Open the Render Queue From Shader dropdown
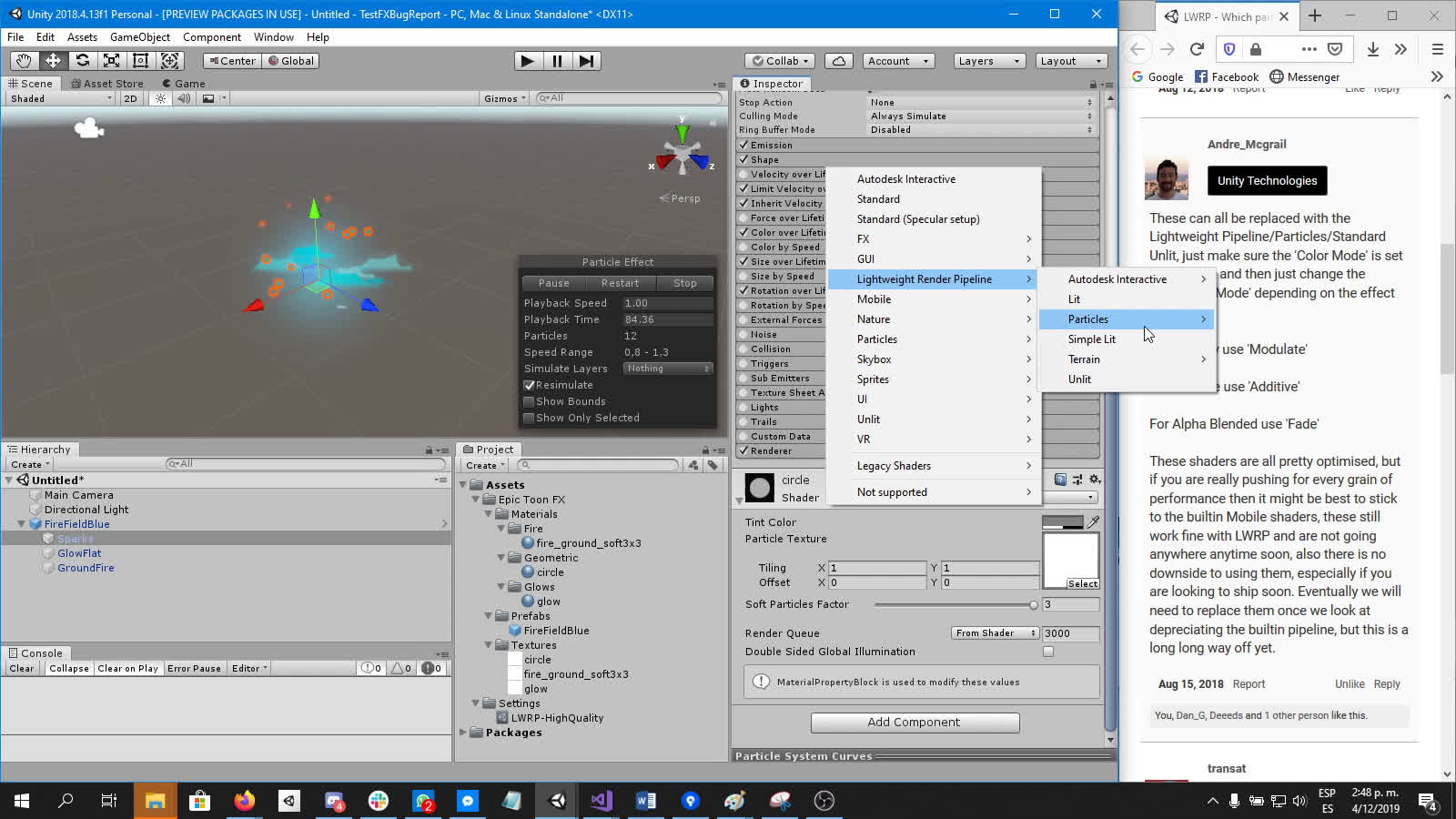Screen dimensions: 1456x819 [x=995, y=633]
